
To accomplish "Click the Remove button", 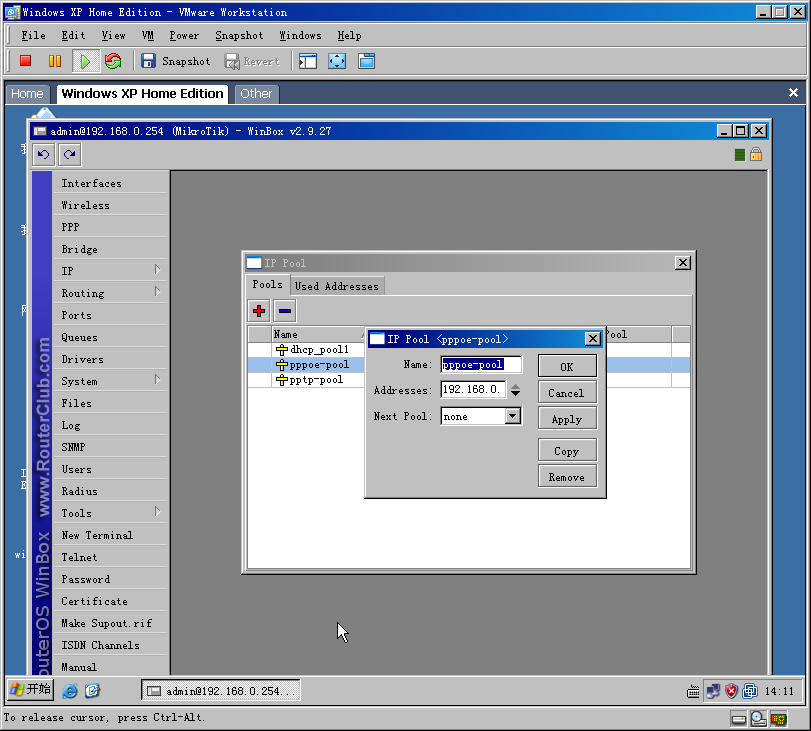I will 567,477.
